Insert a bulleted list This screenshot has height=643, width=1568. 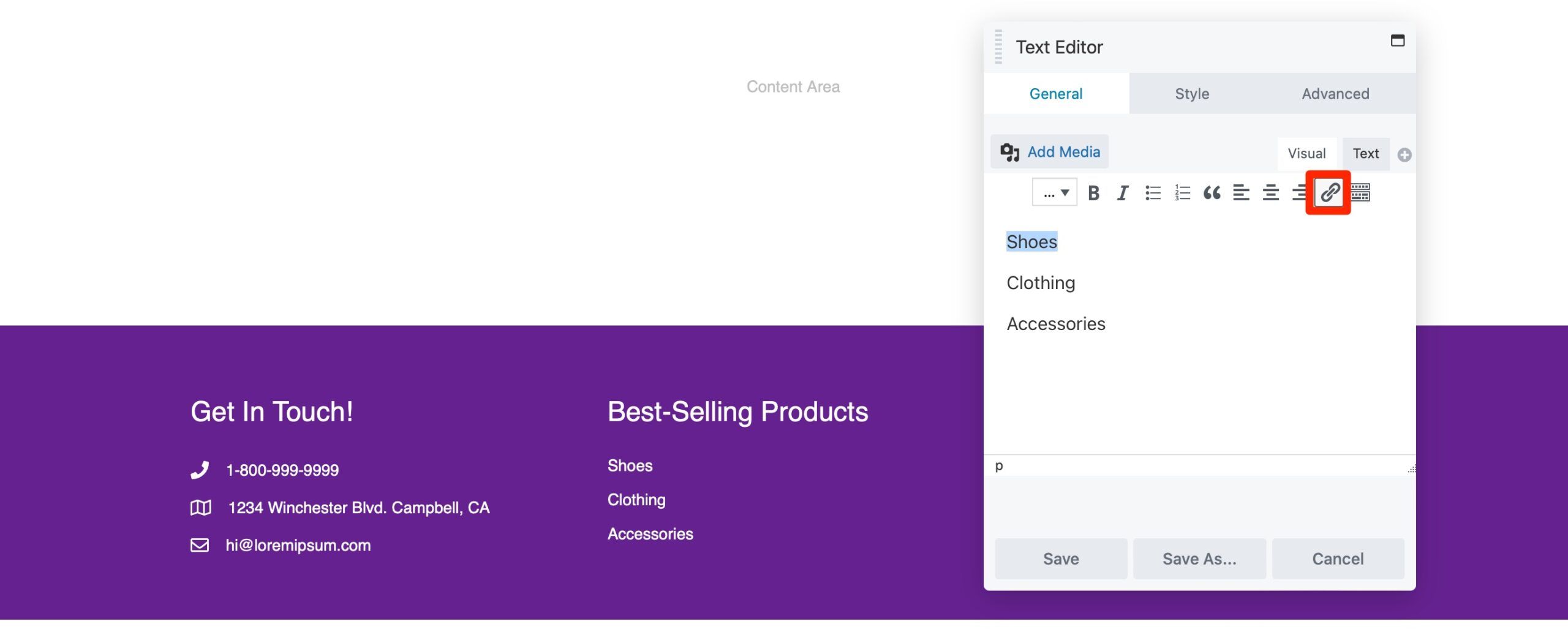click(1152, 193)
